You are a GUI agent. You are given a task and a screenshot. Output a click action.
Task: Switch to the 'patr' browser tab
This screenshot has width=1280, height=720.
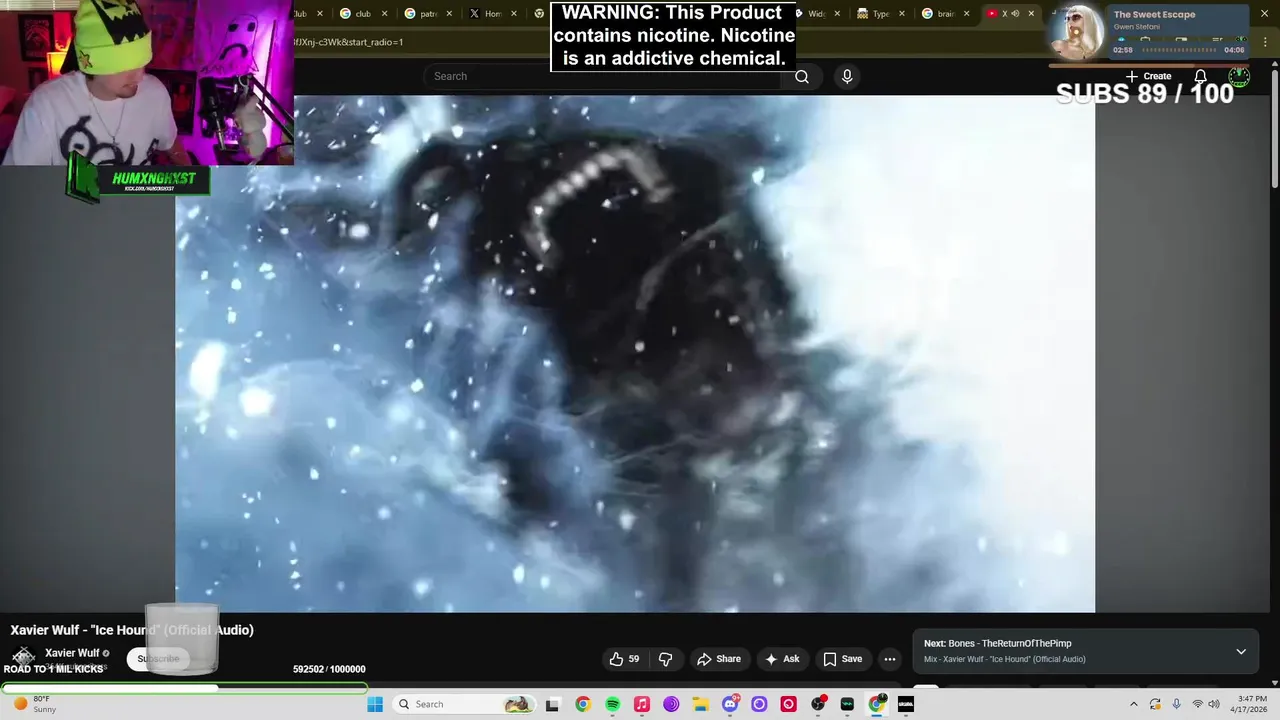point(426,14)
